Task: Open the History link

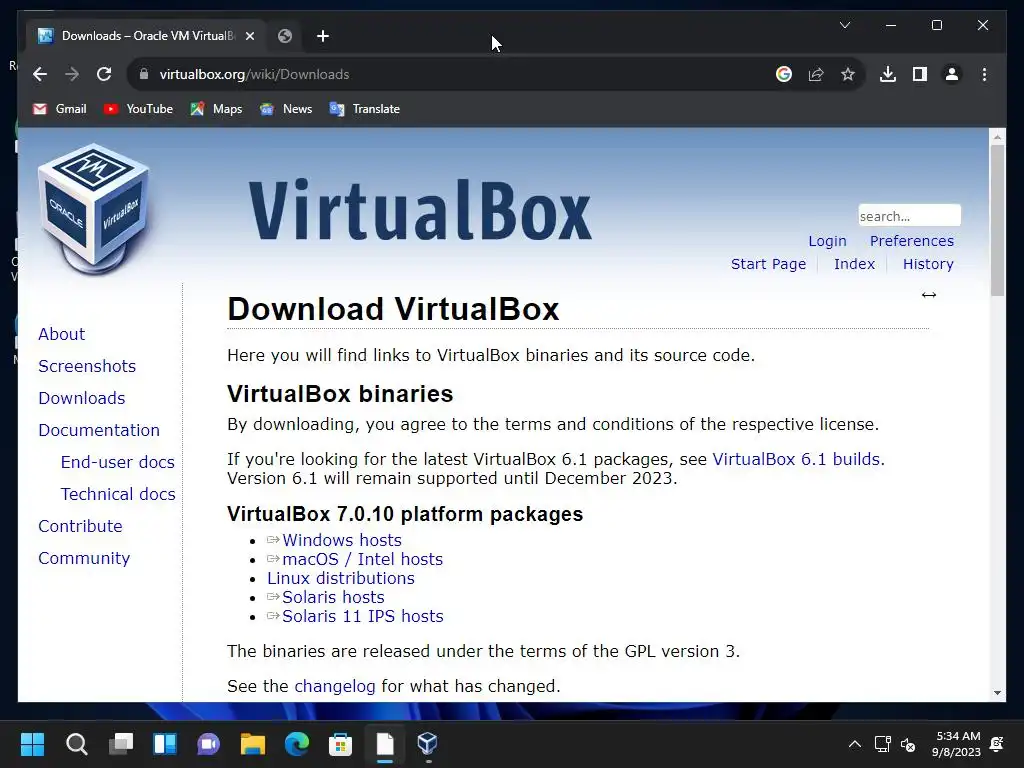Action: (x=928, y=264)
